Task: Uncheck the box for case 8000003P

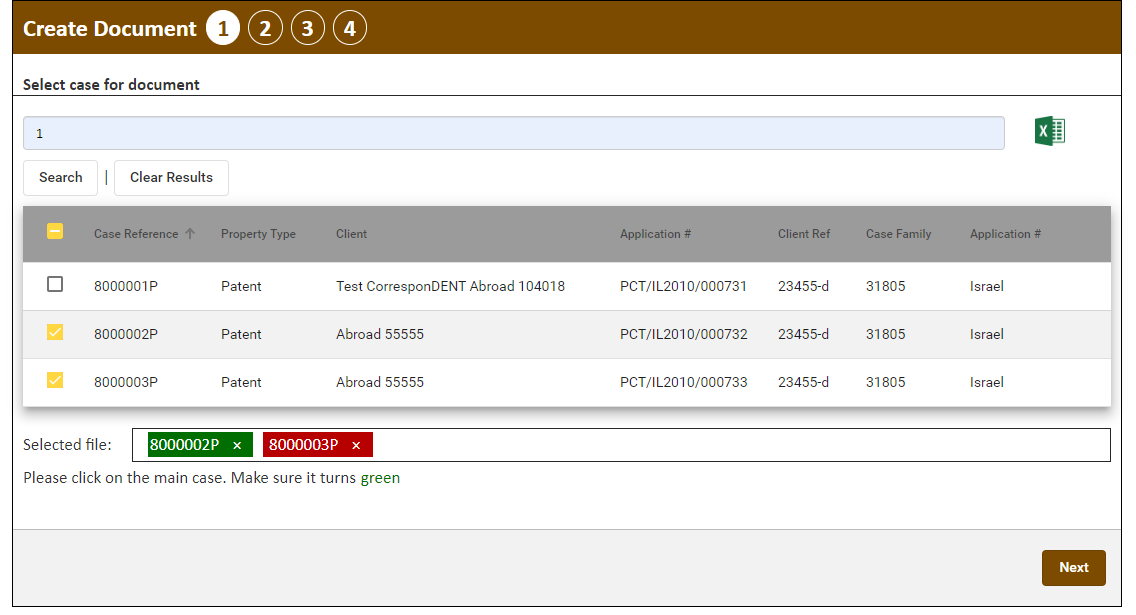Action: [55, 380]
